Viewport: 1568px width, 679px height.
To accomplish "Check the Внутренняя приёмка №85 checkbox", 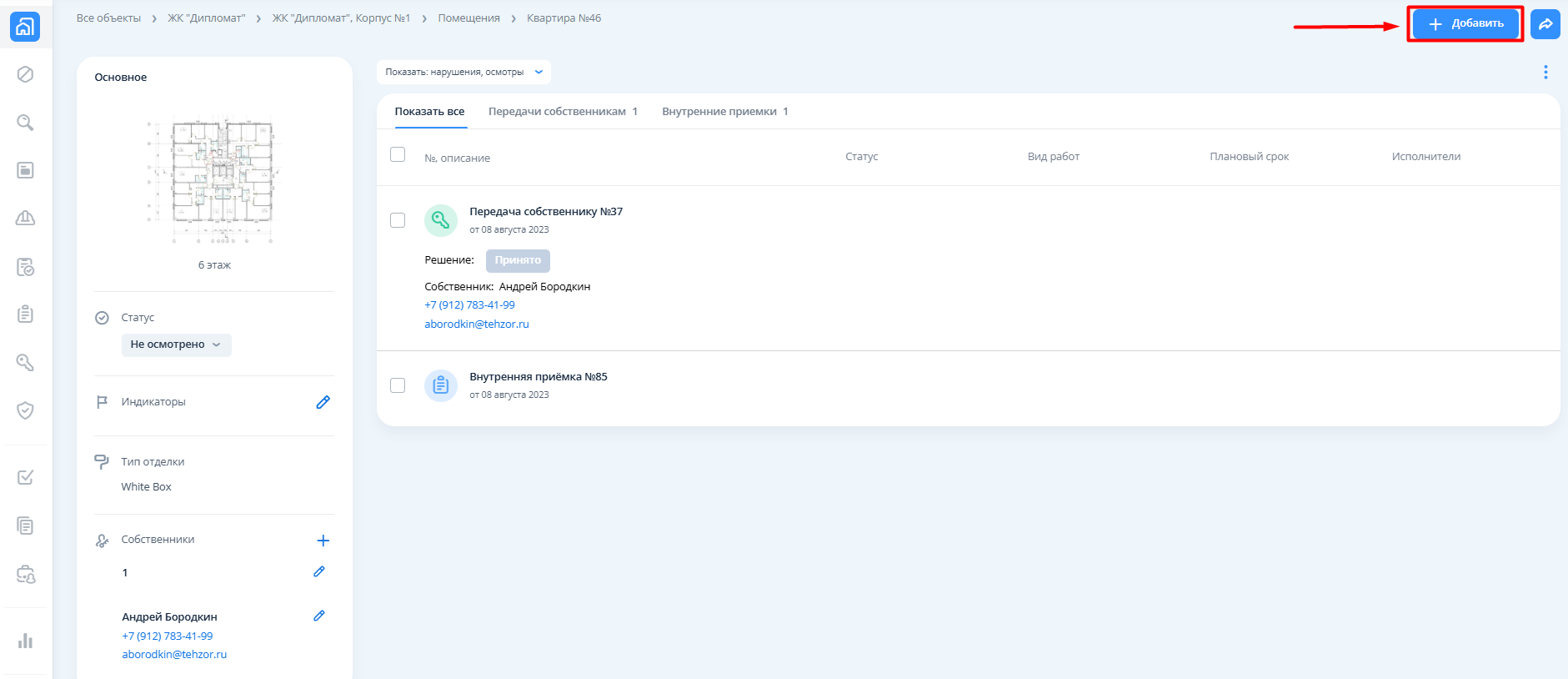I will coord(398,385).
